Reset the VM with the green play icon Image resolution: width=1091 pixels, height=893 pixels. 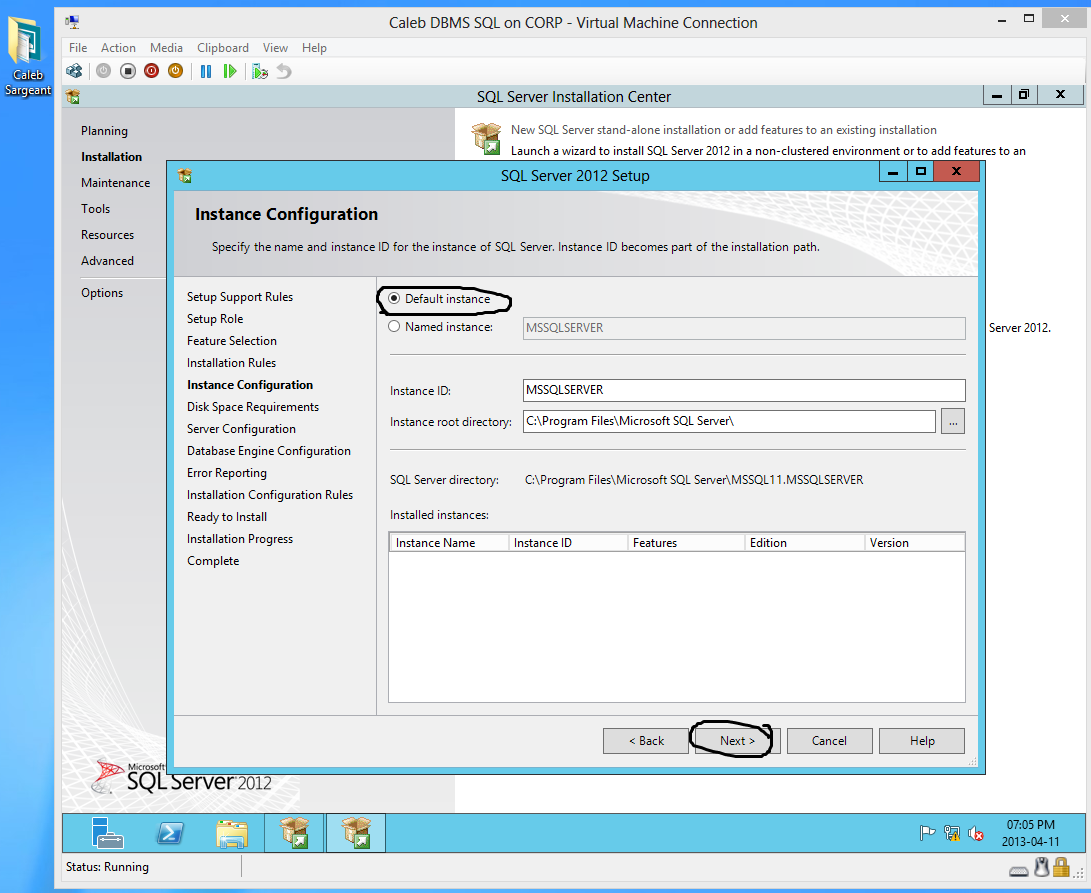click(x=230, y=71)
